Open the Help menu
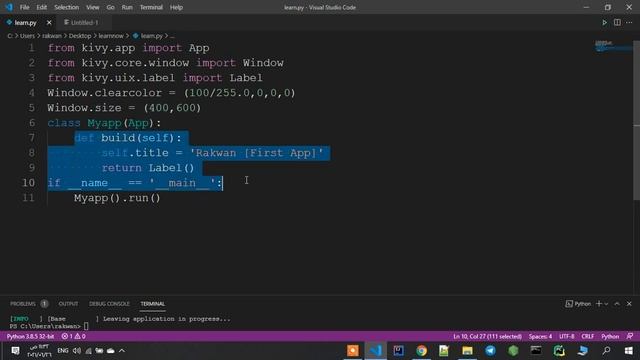Viewport: 640px width, 360px height. tap(176, 7)
